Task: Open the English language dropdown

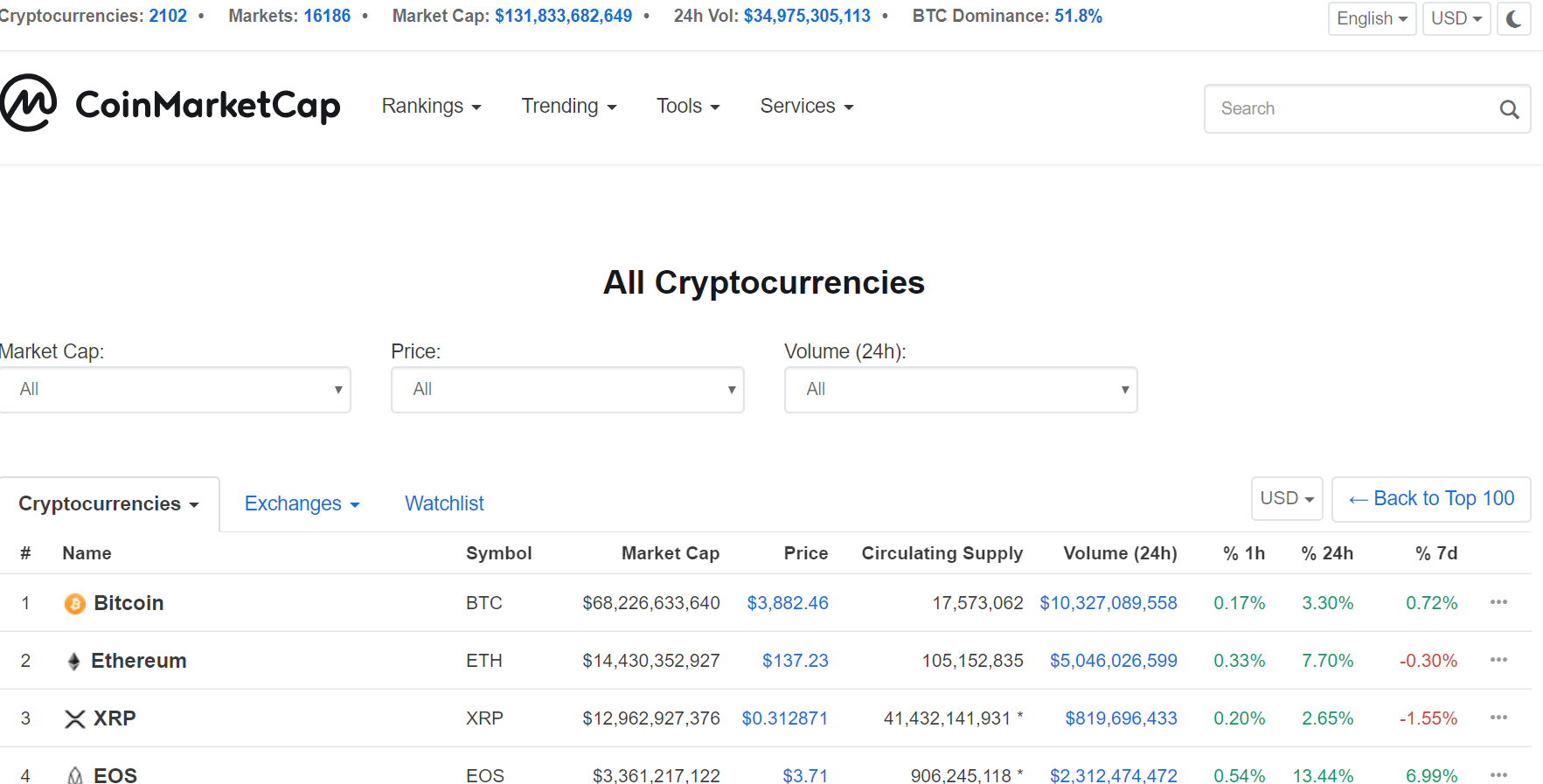Action: click(x=1372, y=18)
